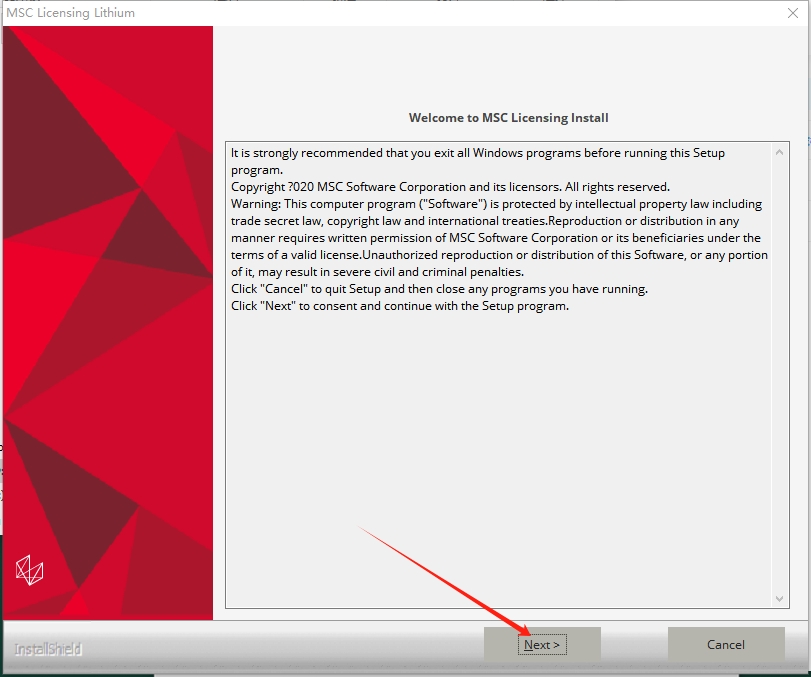Click the "MSC Licensing Lithium" window title

[x=71, y=13]
